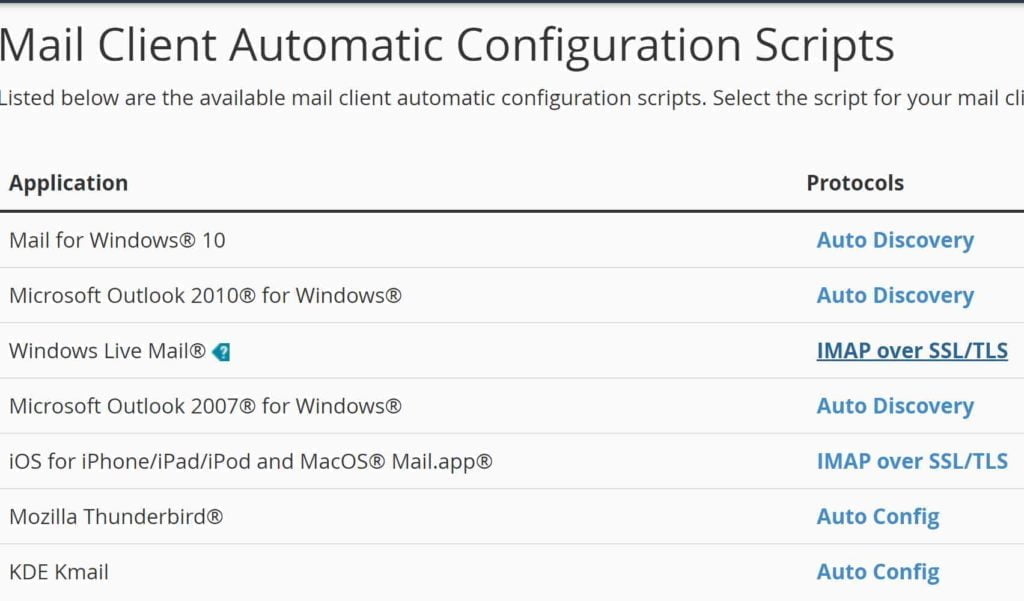
Task: Select the Microsoft Outlook 2010 for Windows label
Action: (205, 296)
